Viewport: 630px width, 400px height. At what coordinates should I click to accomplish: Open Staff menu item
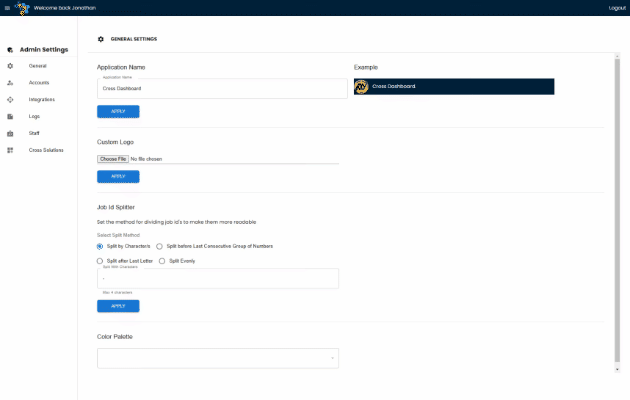click(x=34, y=133)
